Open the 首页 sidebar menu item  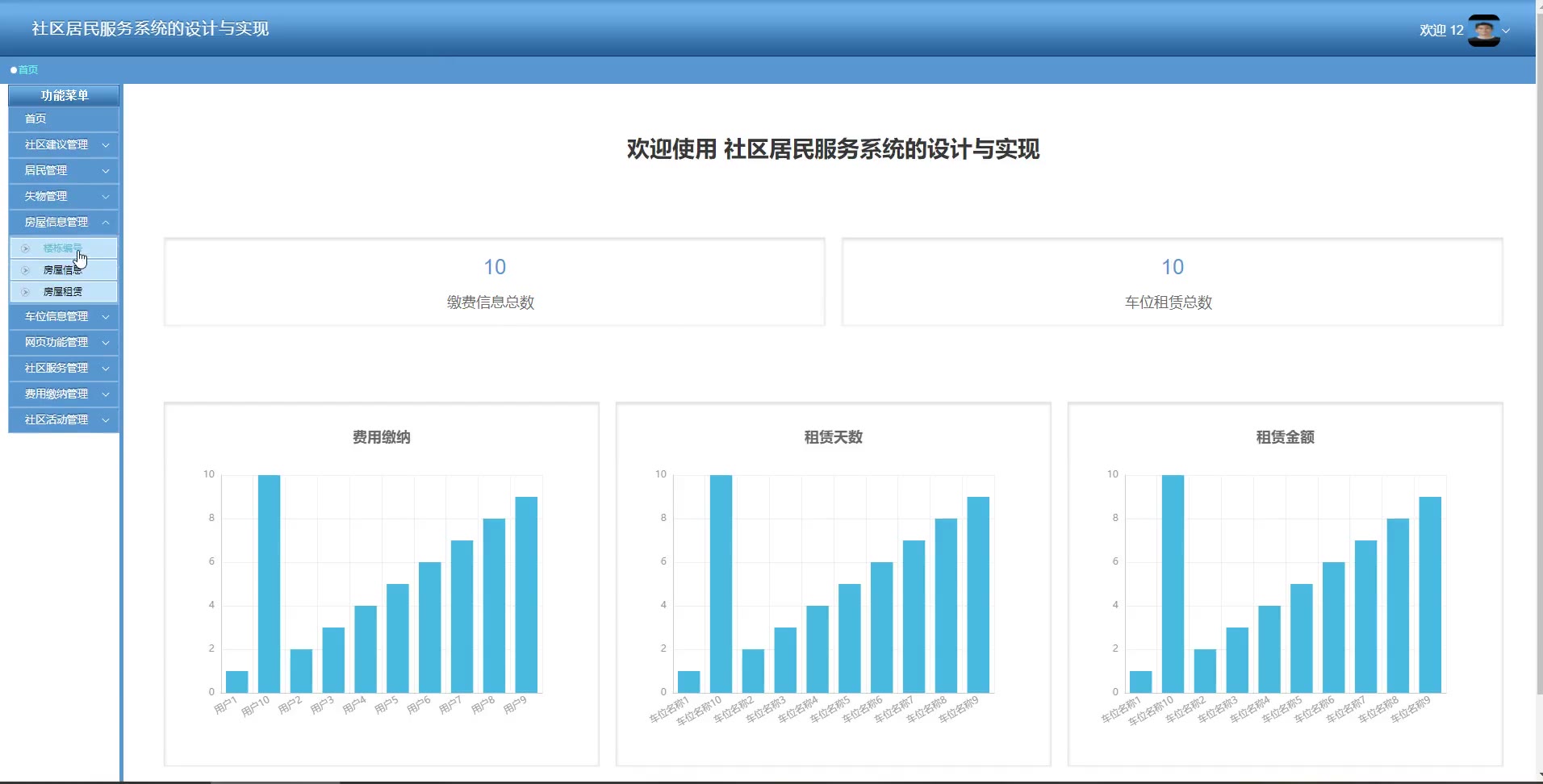click(36, 119)
